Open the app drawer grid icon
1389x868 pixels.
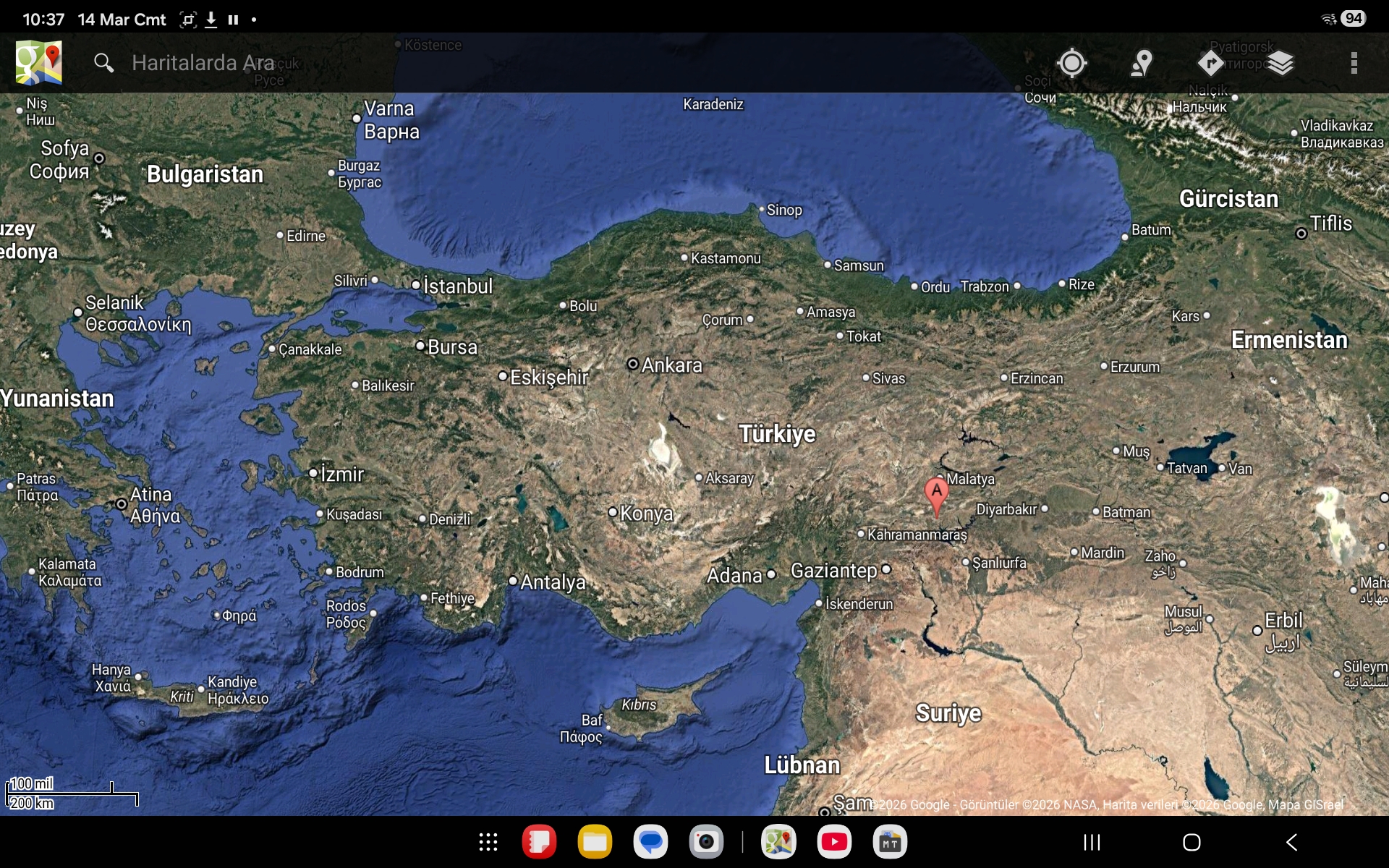488,842
